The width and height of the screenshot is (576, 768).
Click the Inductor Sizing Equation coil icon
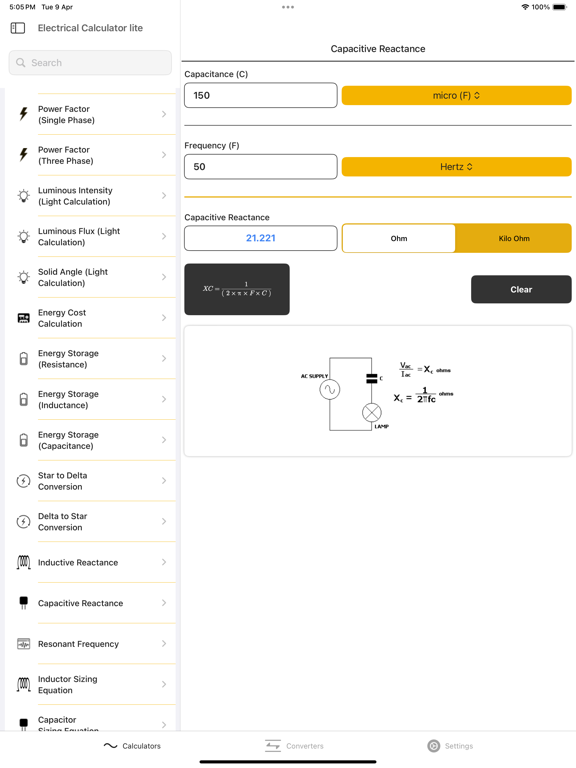24,684
